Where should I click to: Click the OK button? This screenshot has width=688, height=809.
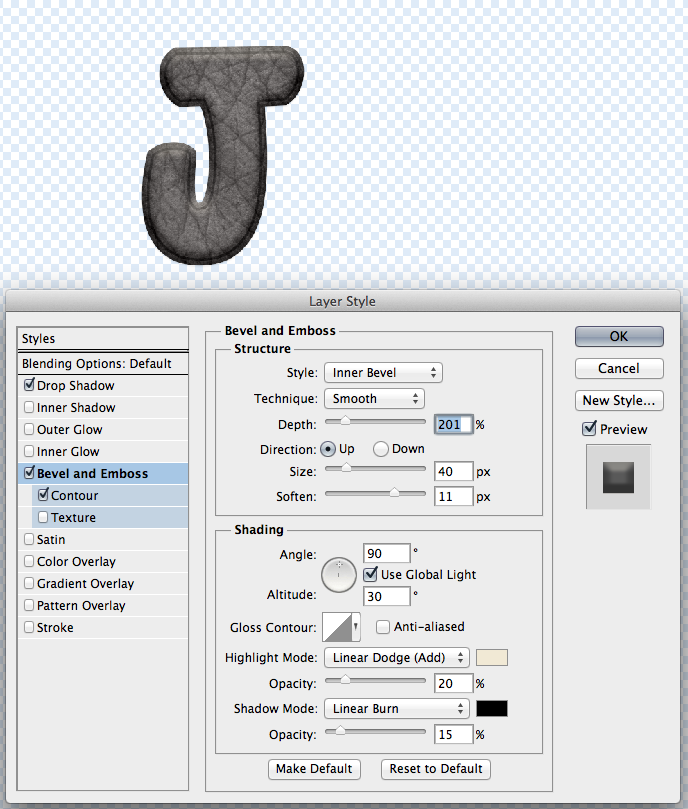(x=619, y=336)
